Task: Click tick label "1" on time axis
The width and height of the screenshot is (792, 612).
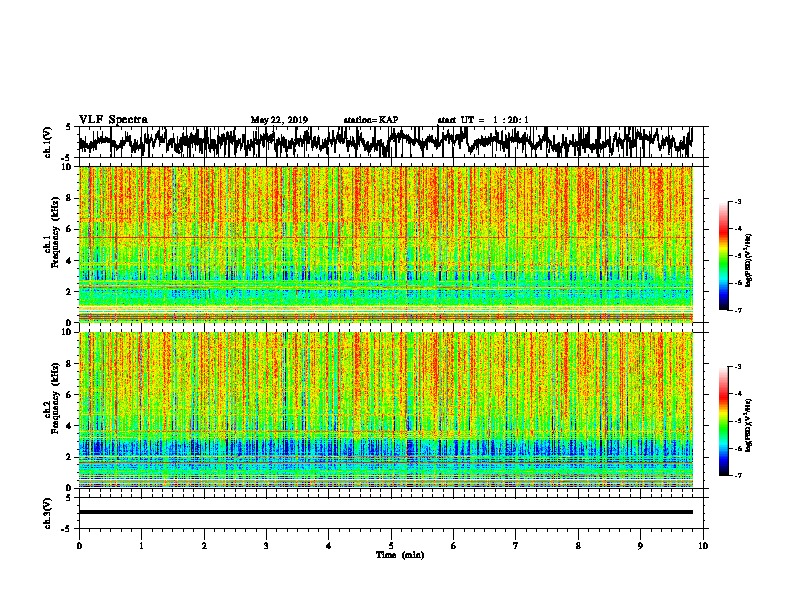Action: [141, 545]
